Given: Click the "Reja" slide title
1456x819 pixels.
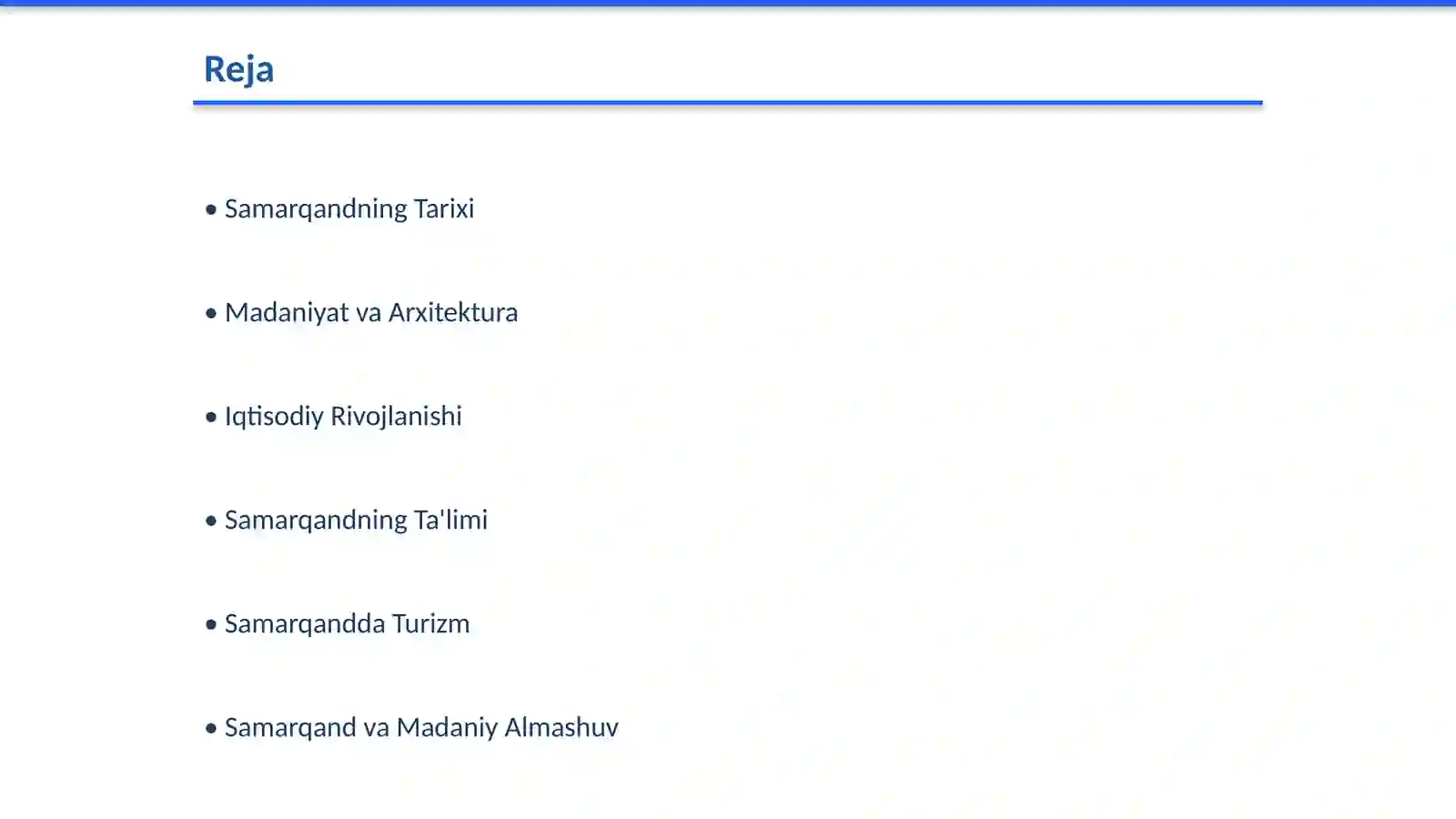Looking at the screenshot, I should (238, 69).
